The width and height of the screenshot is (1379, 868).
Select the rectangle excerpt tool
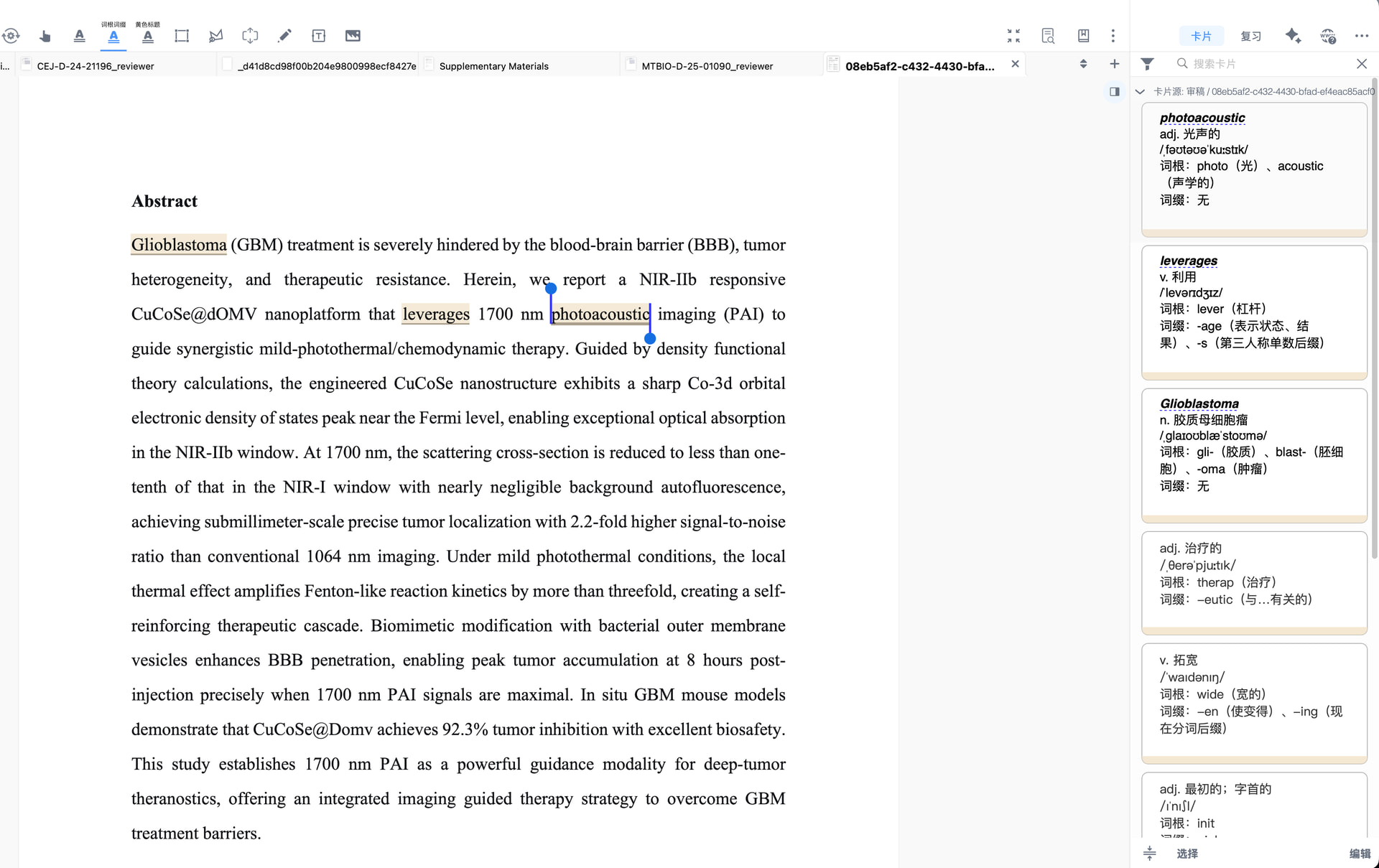point(182,36)
